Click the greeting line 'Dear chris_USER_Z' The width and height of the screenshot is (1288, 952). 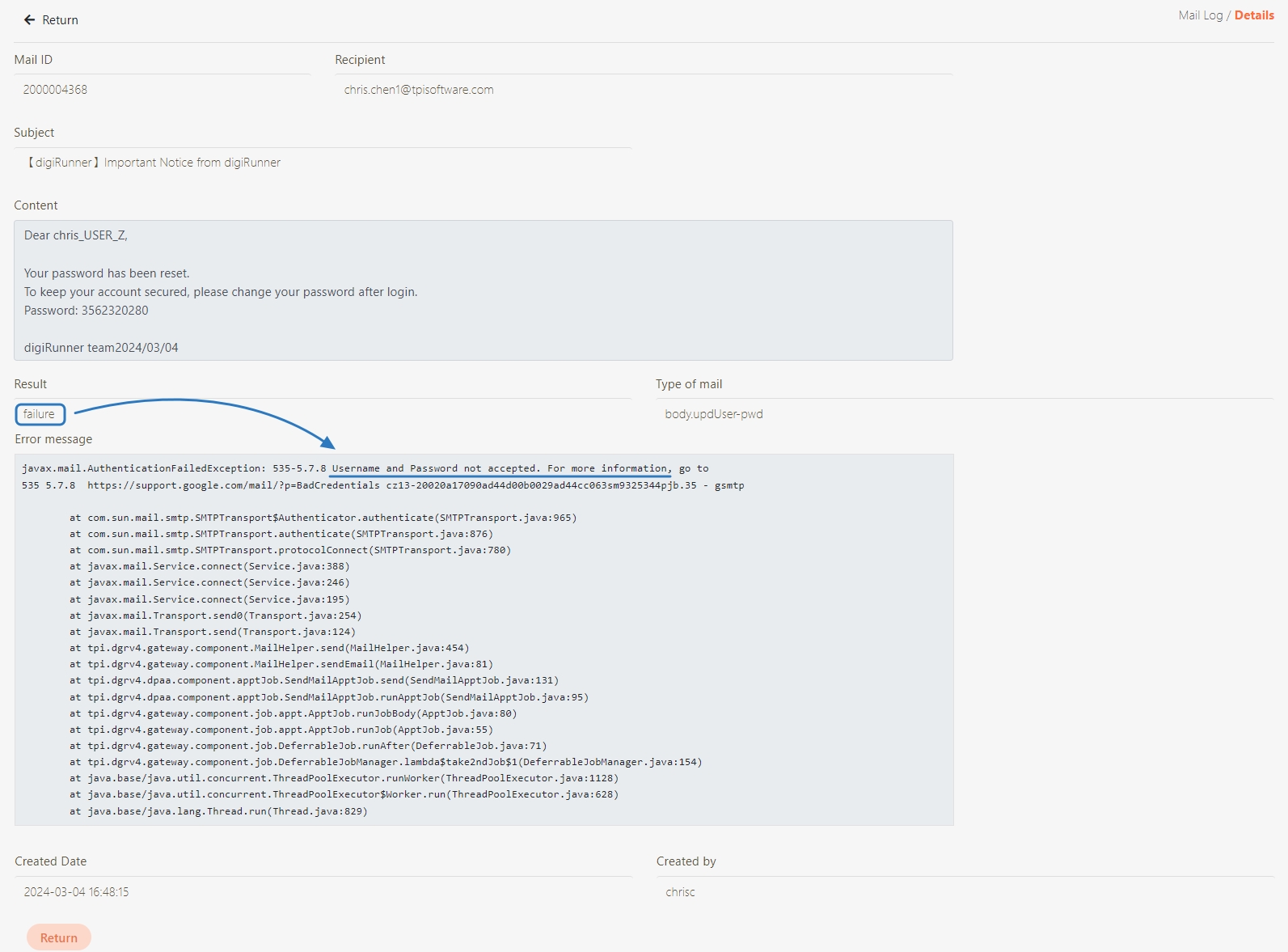[76, 235]
